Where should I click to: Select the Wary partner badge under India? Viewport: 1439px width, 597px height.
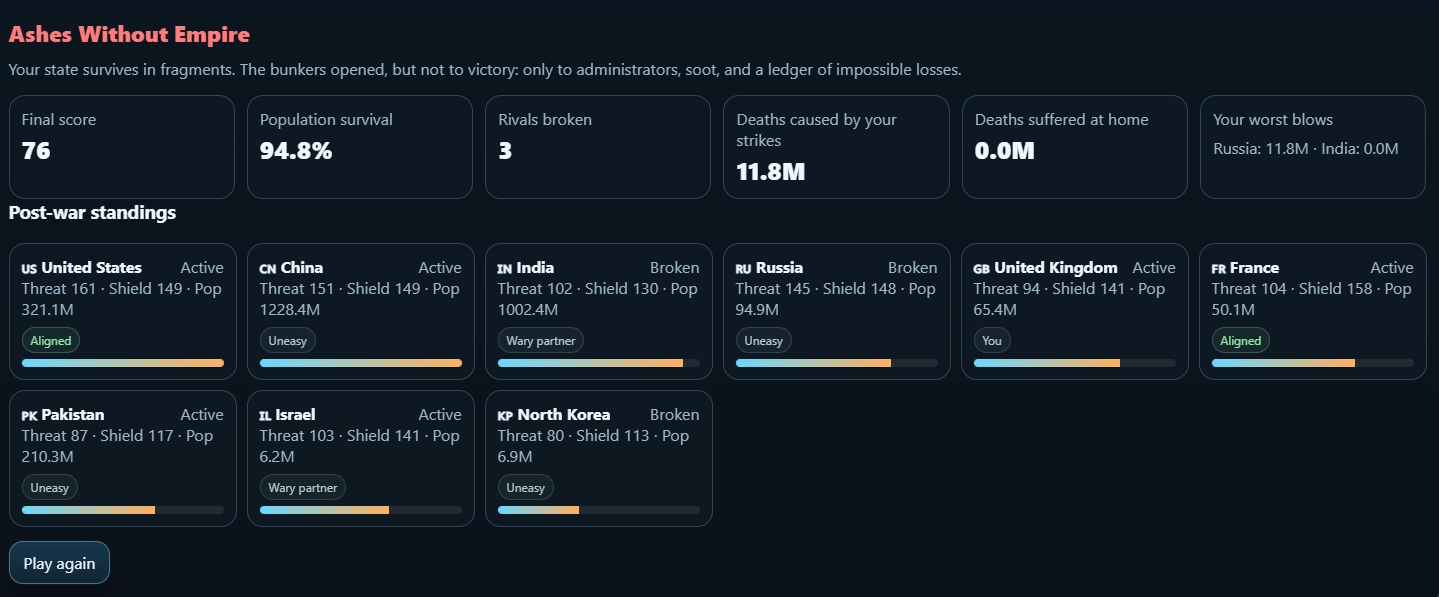point(540,341)
